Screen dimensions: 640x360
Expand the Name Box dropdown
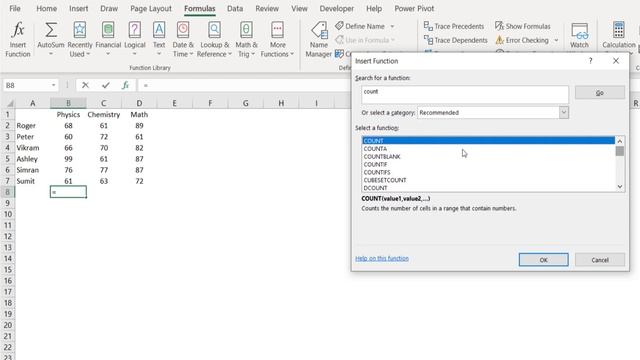pos(53,85)
